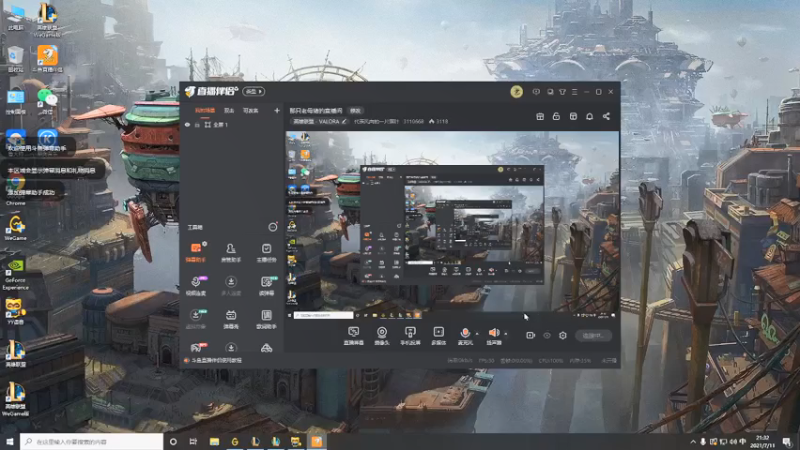Open the download tool with green badge, third row
This screenshot has height=450, width=800.
(196, 319)
